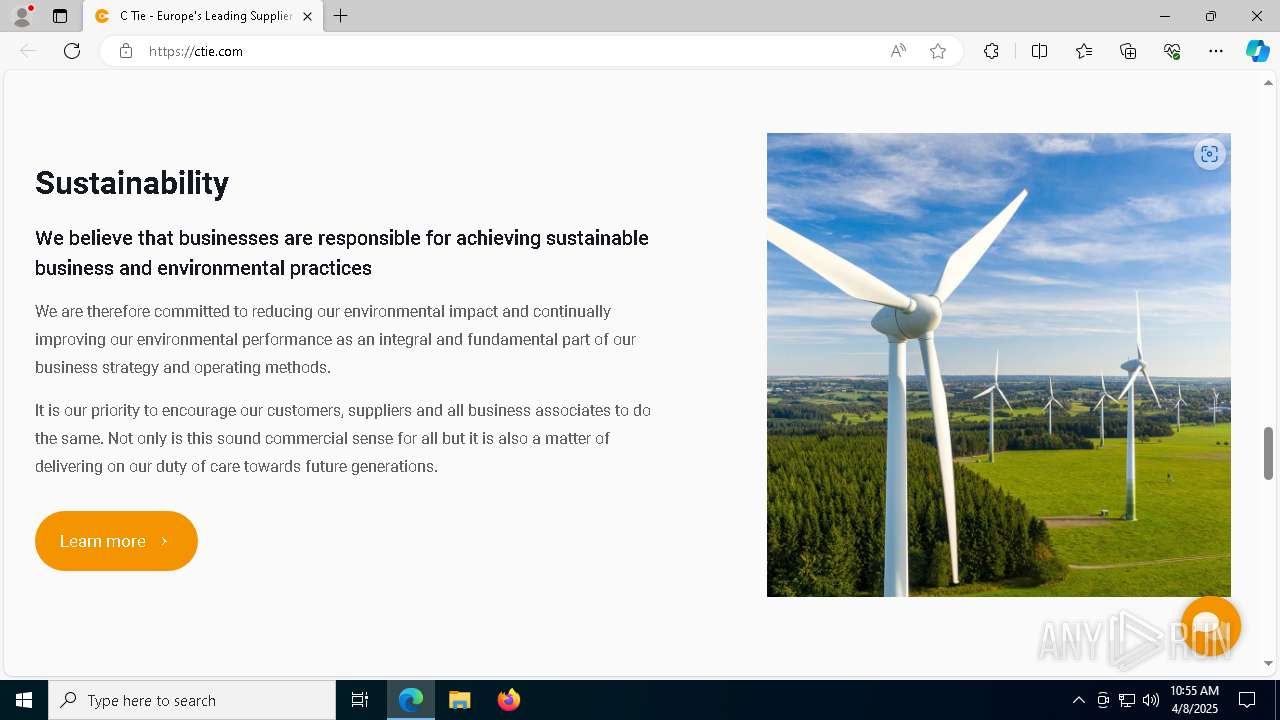Viewport: 1280px width, 720px height.
Task: Open the notification center icon
Action: click(x=1247, y=700)
